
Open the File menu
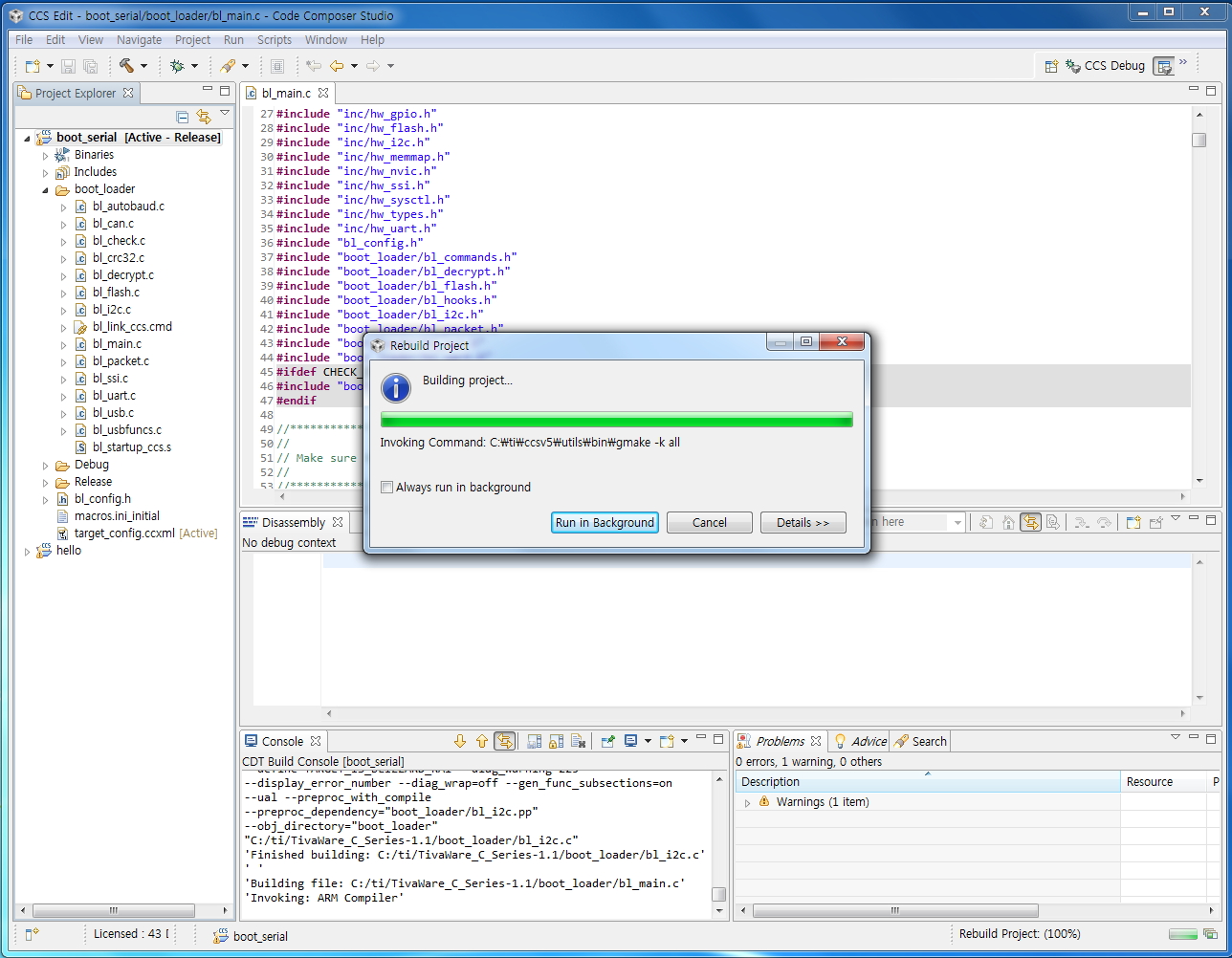pyautogui.click(x=24, y=39)
